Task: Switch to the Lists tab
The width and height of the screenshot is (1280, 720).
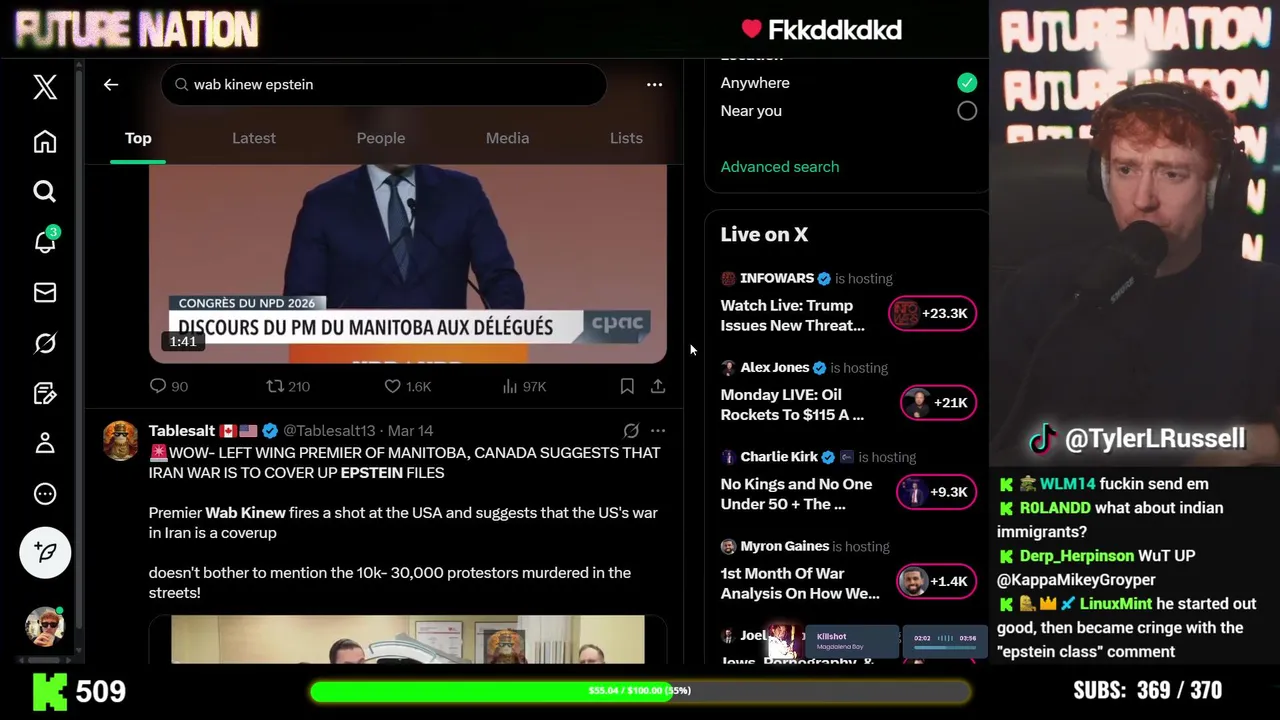Action: (626, 138)
